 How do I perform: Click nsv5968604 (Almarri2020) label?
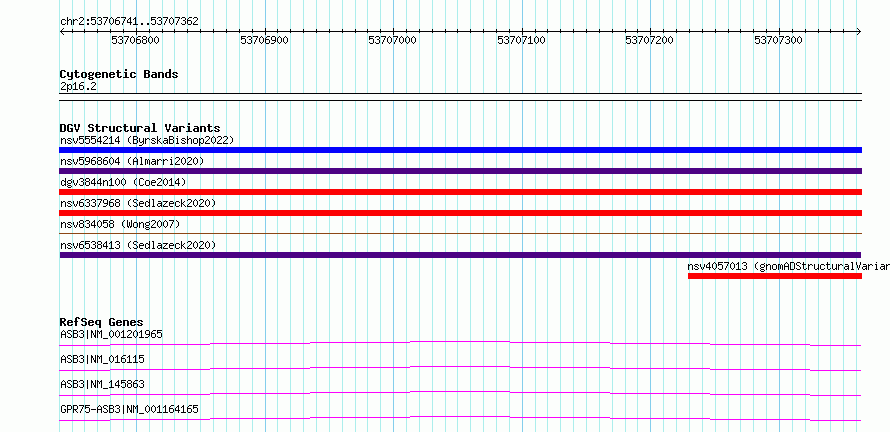coord(132,161)
